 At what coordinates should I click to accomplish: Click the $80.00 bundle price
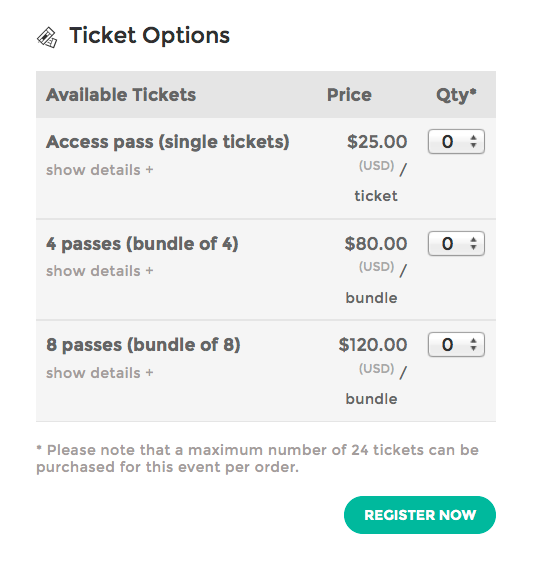coord(376,244)
